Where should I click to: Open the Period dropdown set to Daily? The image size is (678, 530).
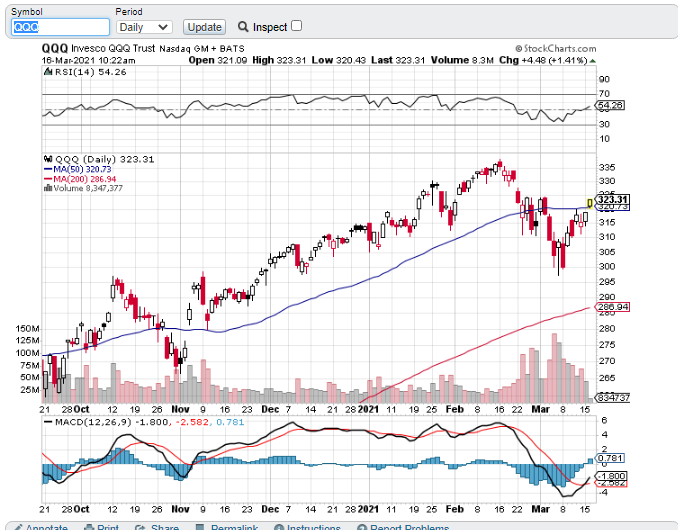(x=144, y=27)
